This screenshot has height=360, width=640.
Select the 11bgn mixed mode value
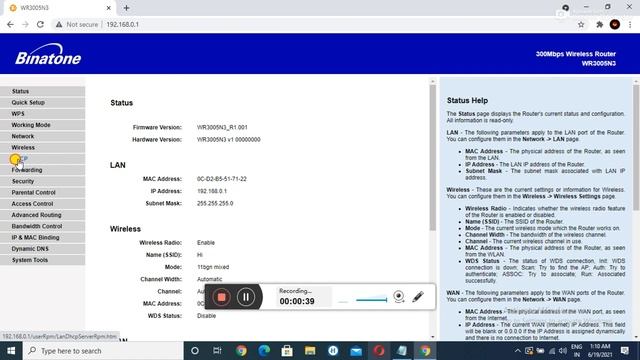213,267
